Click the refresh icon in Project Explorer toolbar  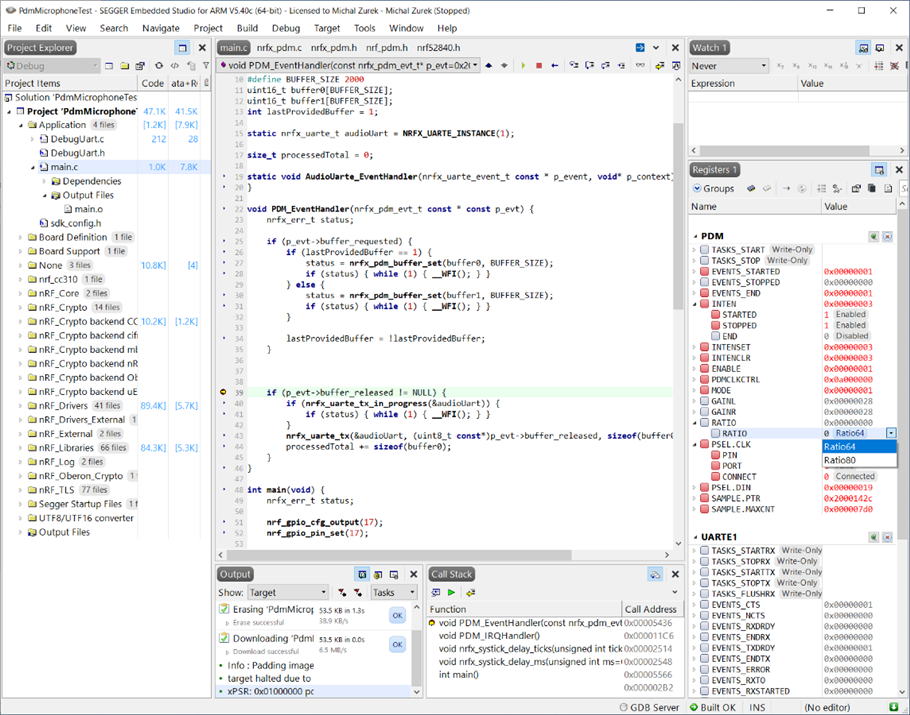[x=158, y=66]
